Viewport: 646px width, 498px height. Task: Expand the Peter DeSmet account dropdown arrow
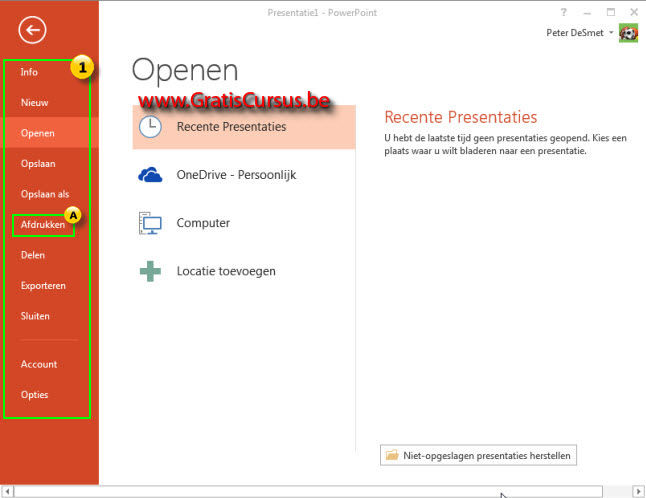(611, 33)
